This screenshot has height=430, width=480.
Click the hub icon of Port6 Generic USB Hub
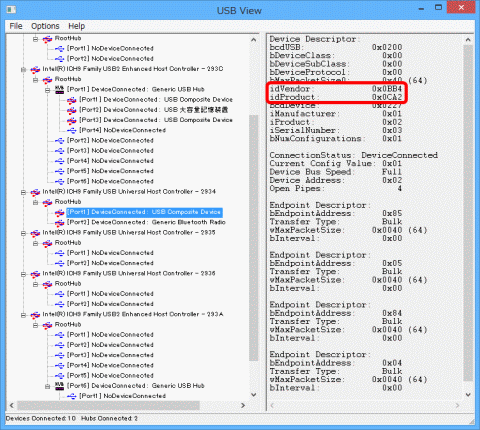tap(59, 386)
